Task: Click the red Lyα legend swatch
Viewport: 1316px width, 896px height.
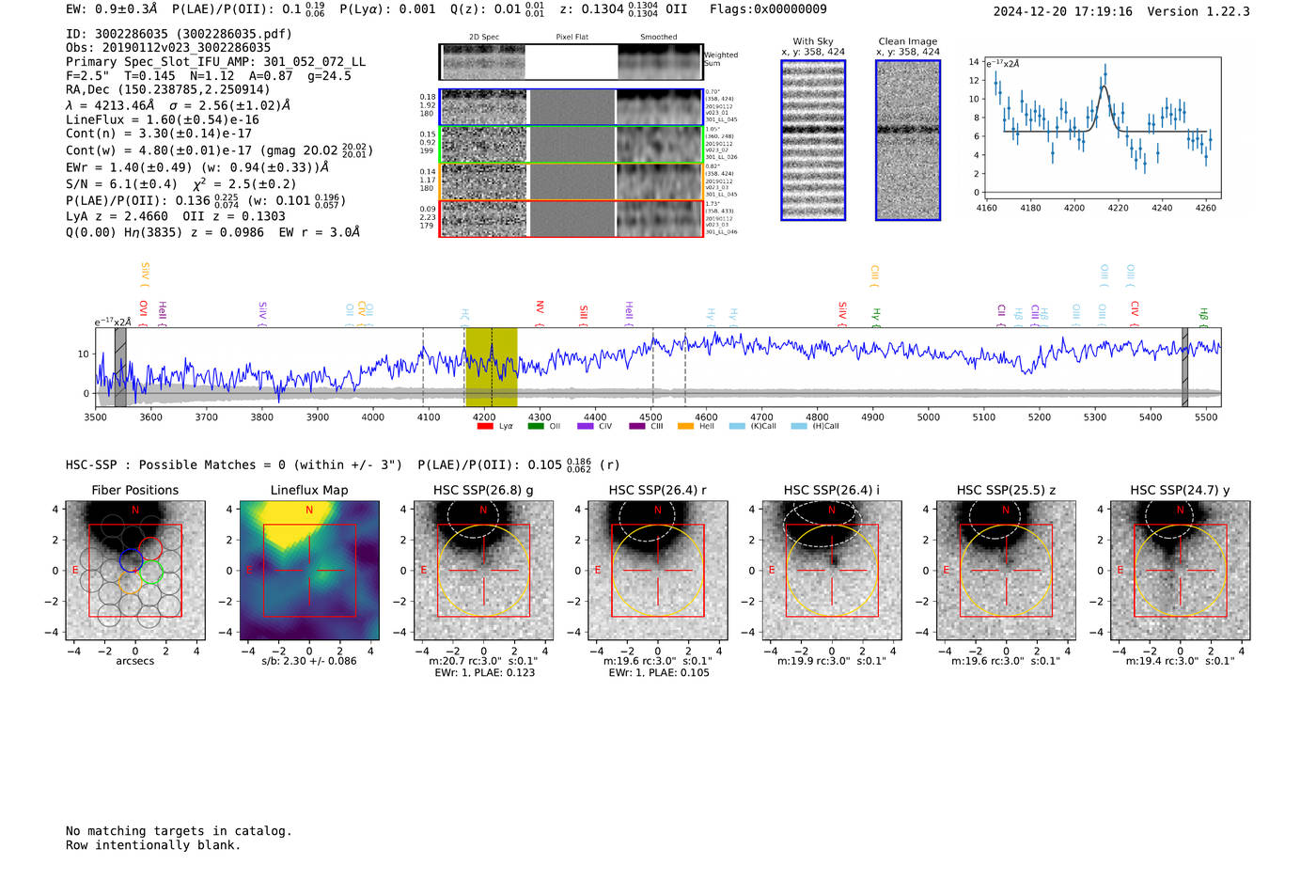Action: coord(485,426)
